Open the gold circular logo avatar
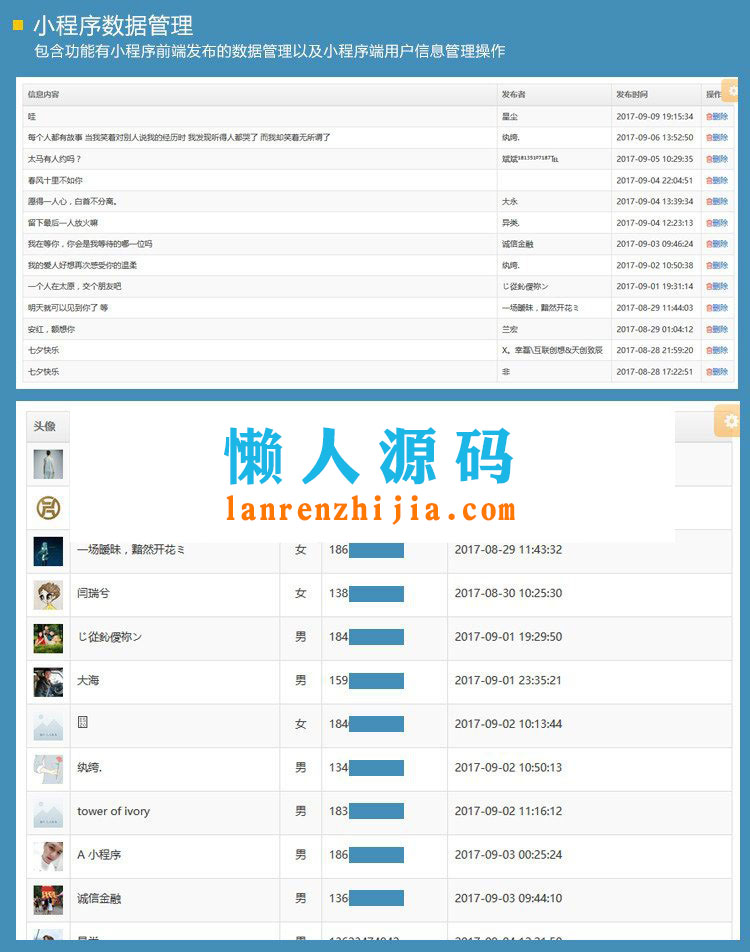750x952 pixels. pos(48,508)
